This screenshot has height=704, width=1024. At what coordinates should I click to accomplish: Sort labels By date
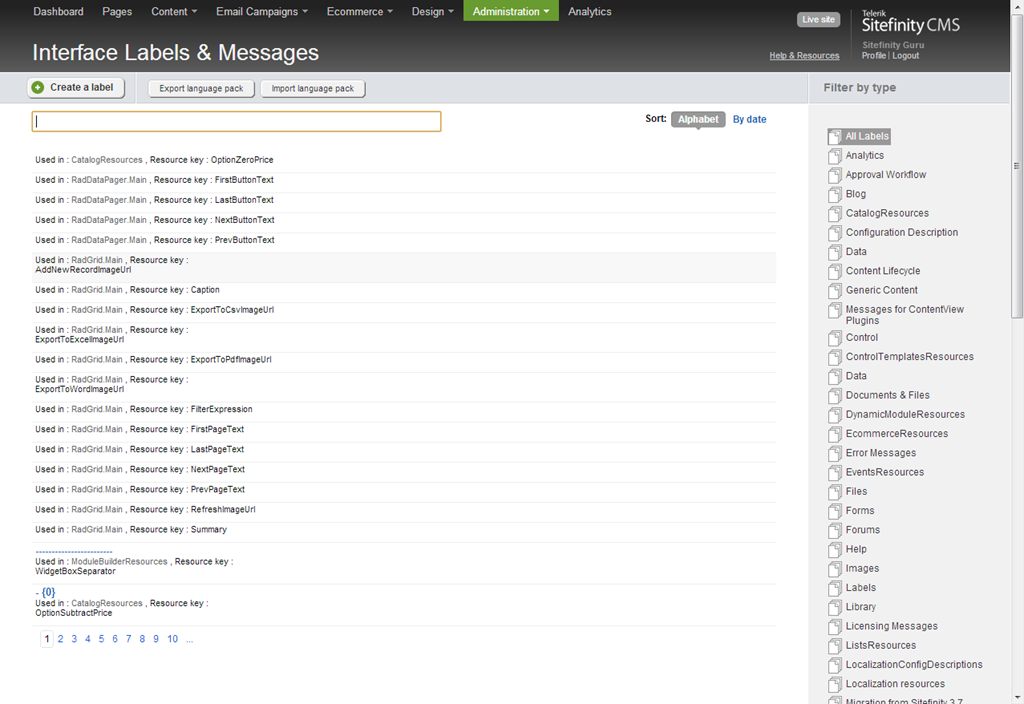coord(749,119)
